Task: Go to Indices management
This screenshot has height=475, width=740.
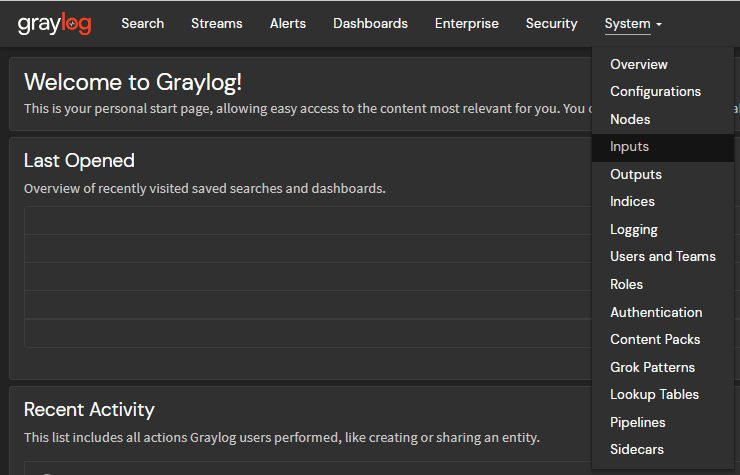Action: (x=632, y=201)
